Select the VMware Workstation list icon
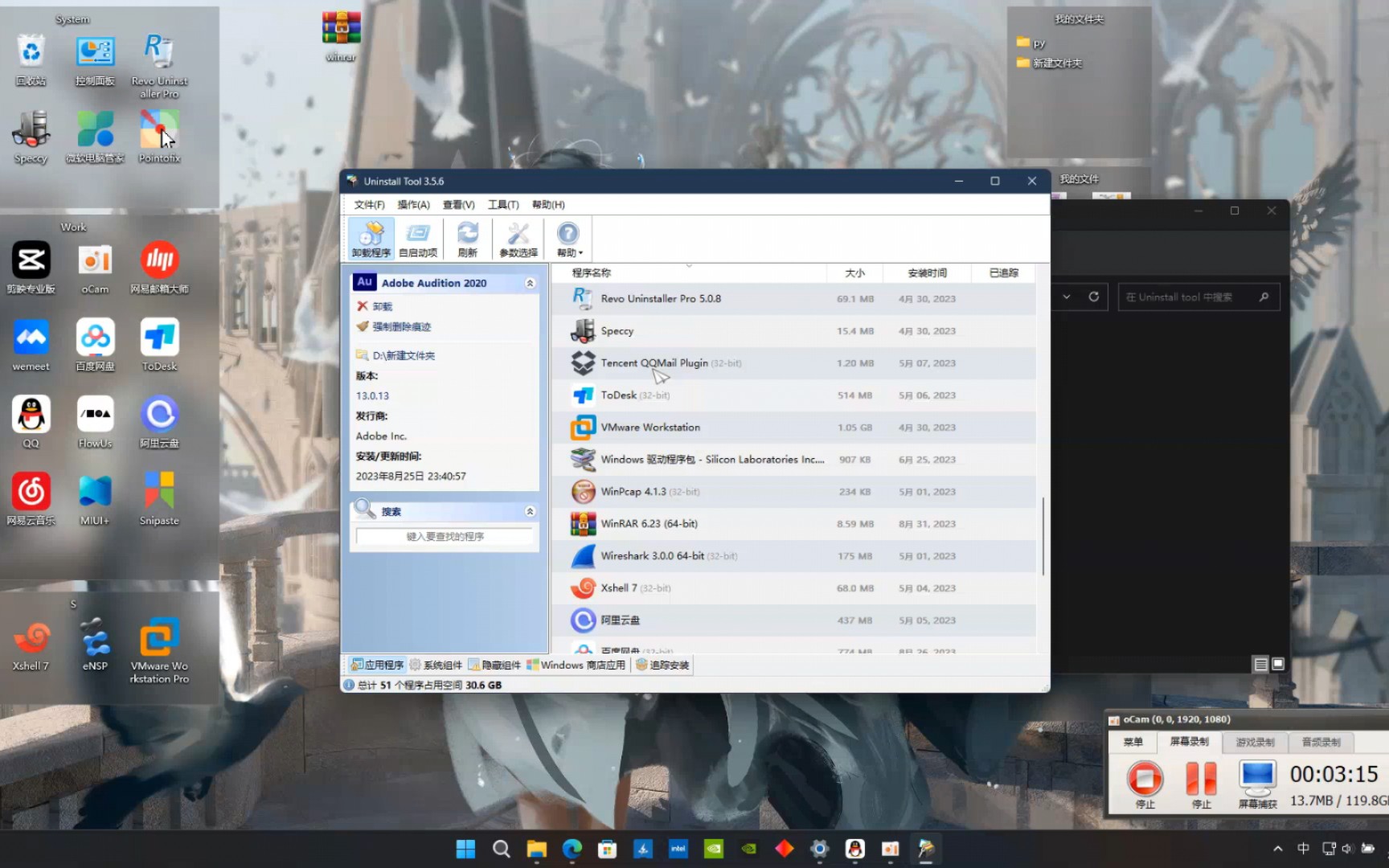Image resolution: width=1389 pixels, height=868 pixels. click(583, 427)
